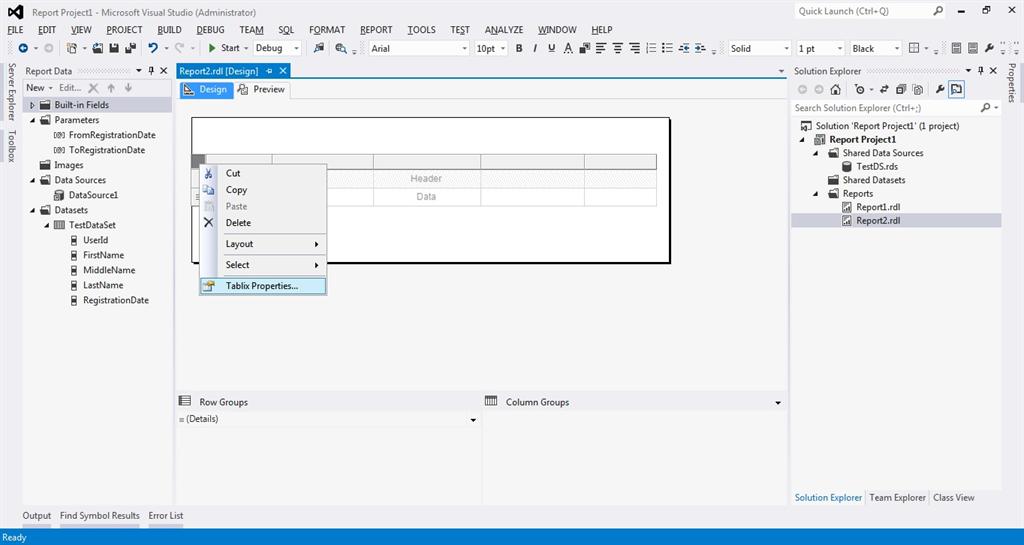Select the RegistrationDate field
This screenshot has height=545, width=1024.
(x=116, y=300)
